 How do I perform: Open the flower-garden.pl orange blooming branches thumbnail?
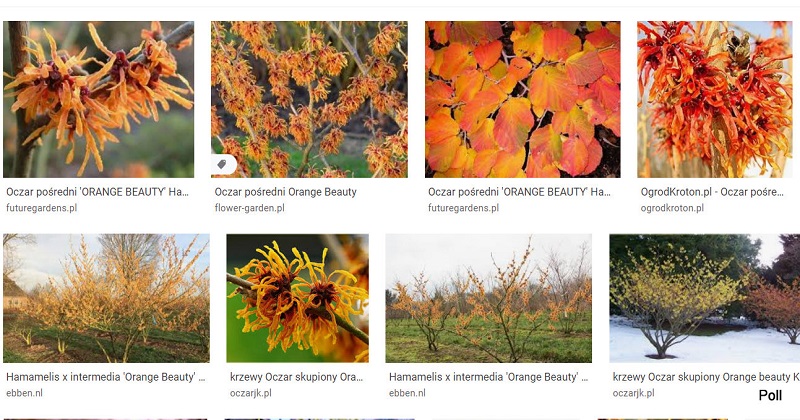[309, 100]
